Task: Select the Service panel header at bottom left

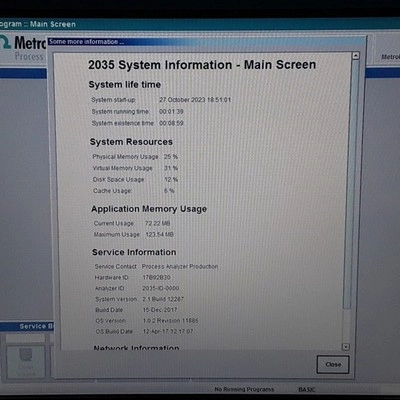Action: (27, 326)
